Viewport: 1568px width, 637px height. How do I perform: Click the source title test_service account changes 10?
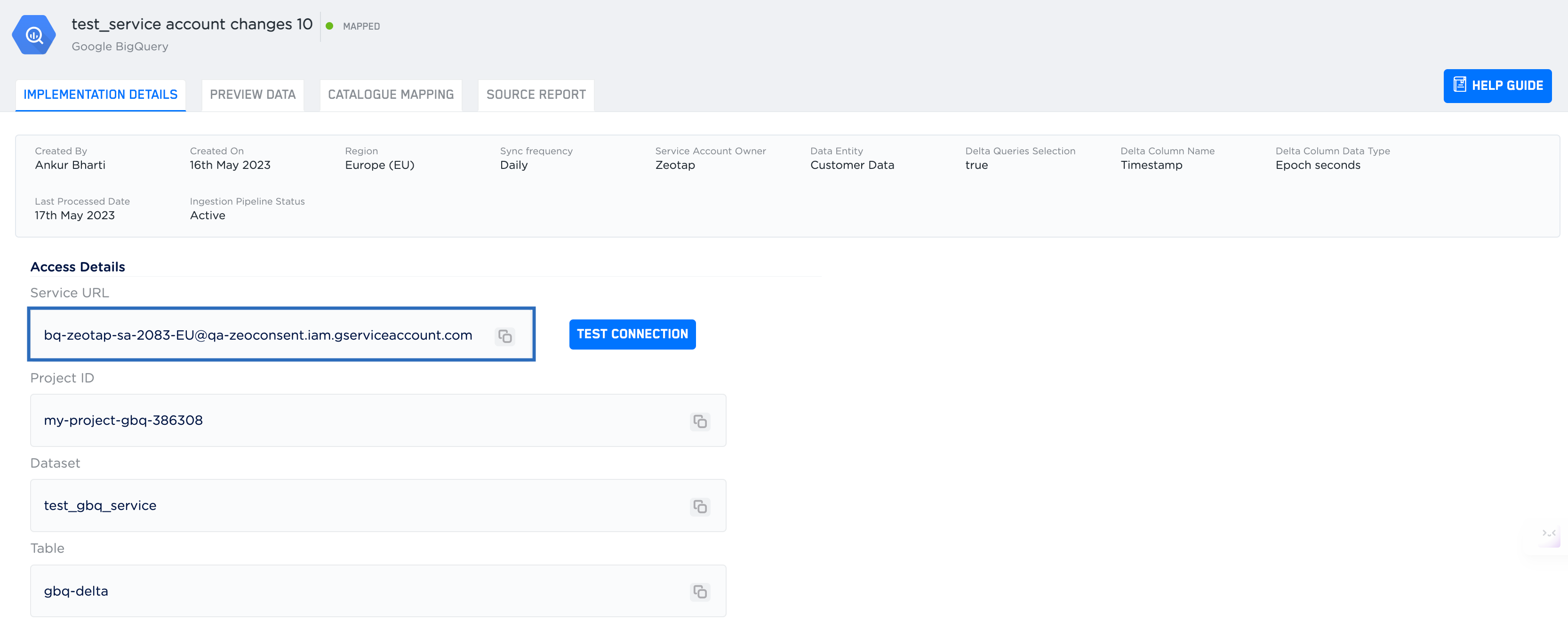tap(192, 24)
